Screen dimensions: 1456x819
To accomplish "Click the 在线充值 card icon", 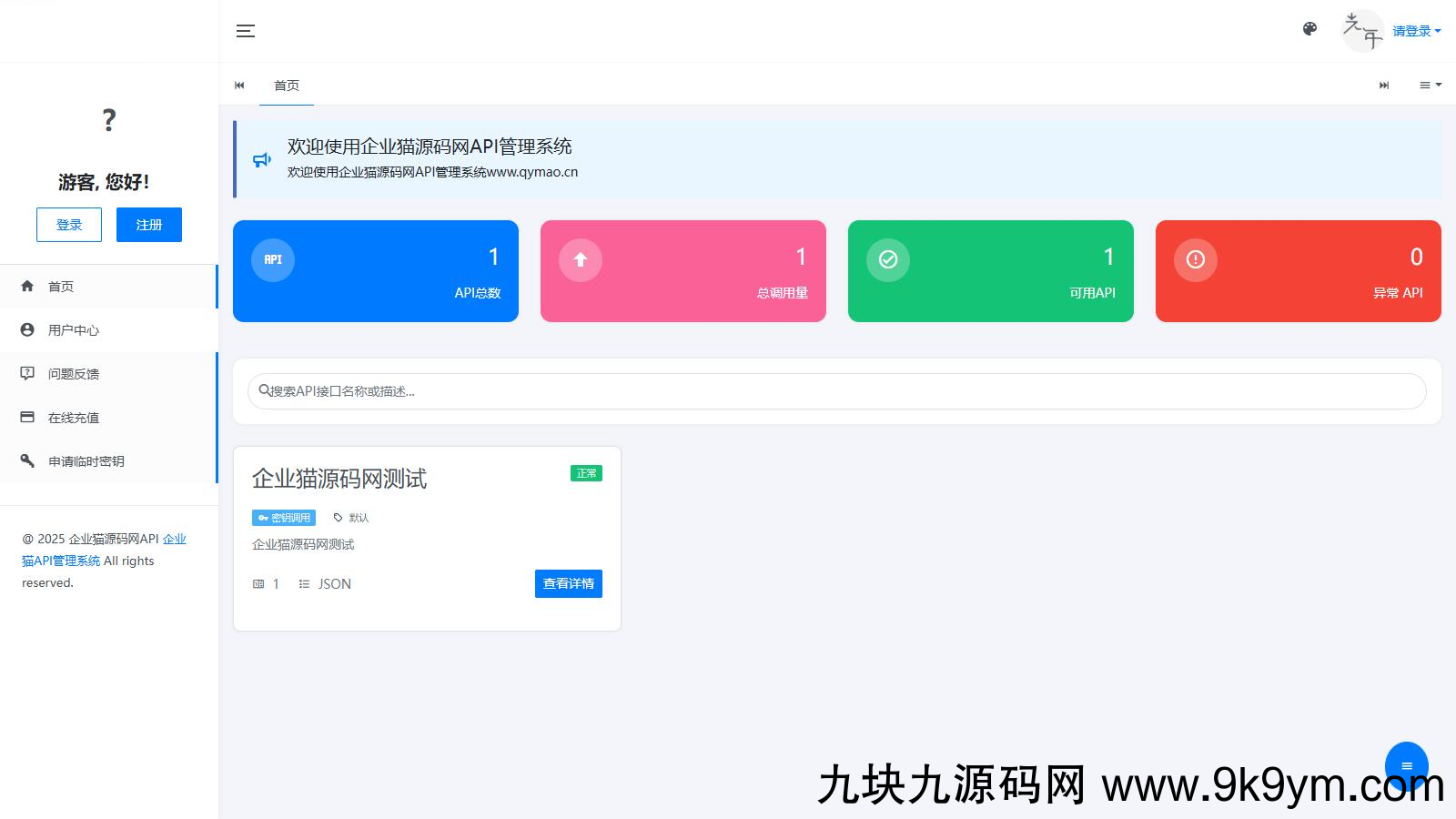I will [27, 417].
